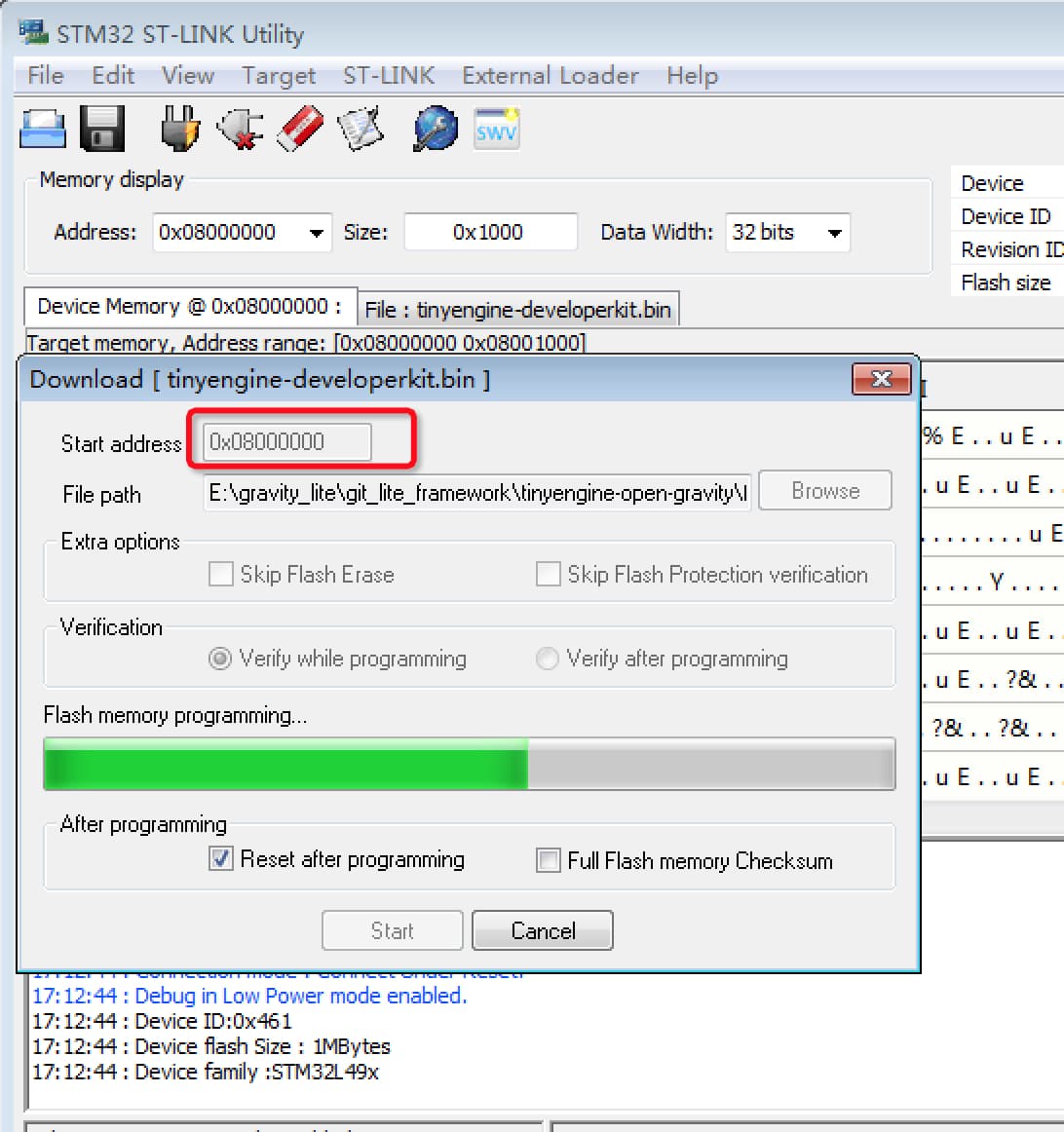Open the External Loader menu
1064x1132 pixels.
(x=551, y=75)
